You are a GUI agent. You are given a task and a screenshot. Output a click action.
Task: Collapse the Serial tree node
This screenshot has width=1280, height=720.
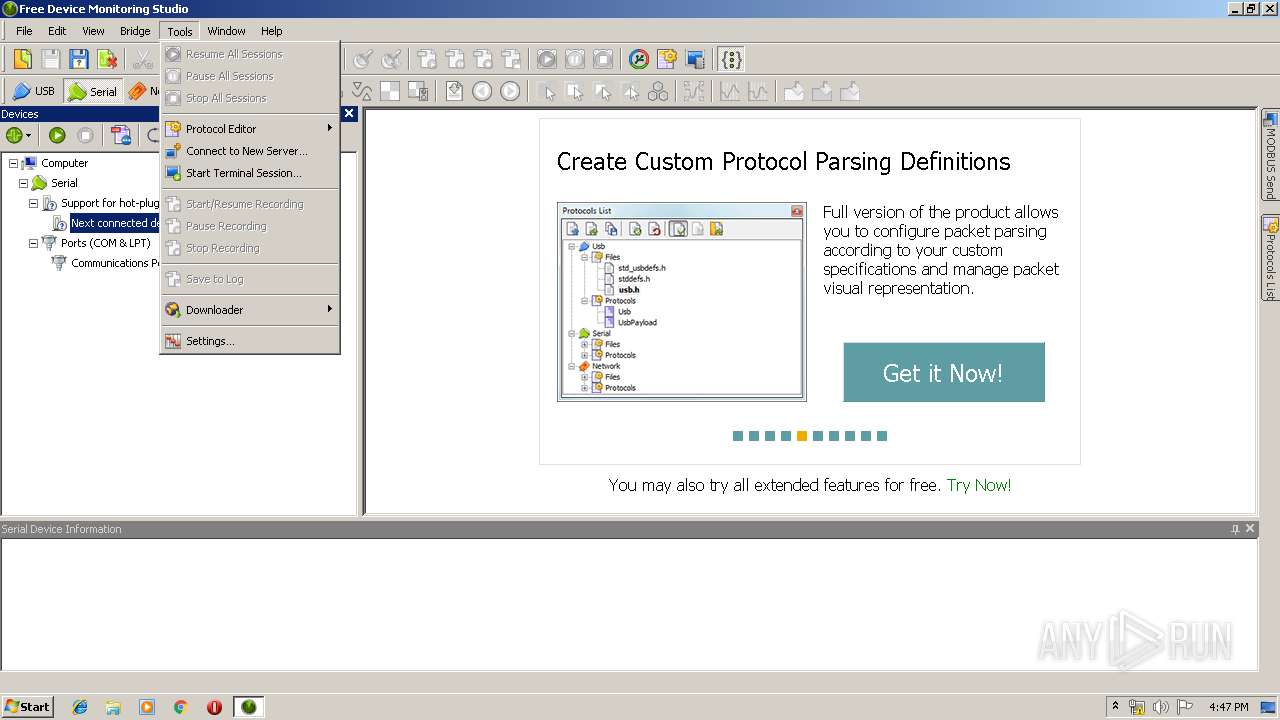(x=23, y=183)
